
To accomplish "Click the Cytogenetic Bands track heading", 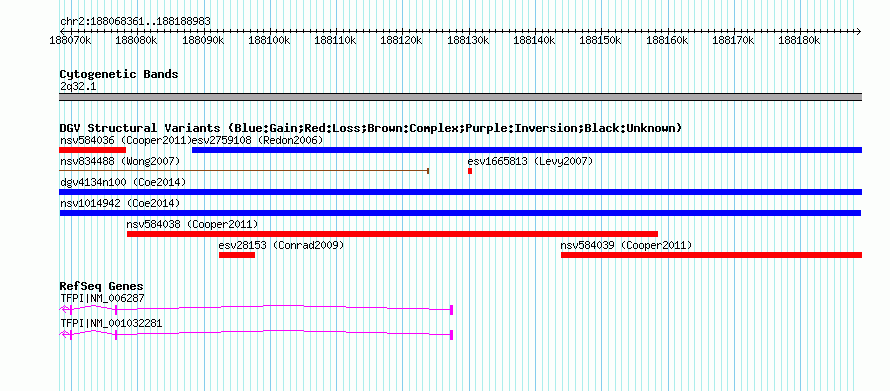I will [x=119, y=74].
